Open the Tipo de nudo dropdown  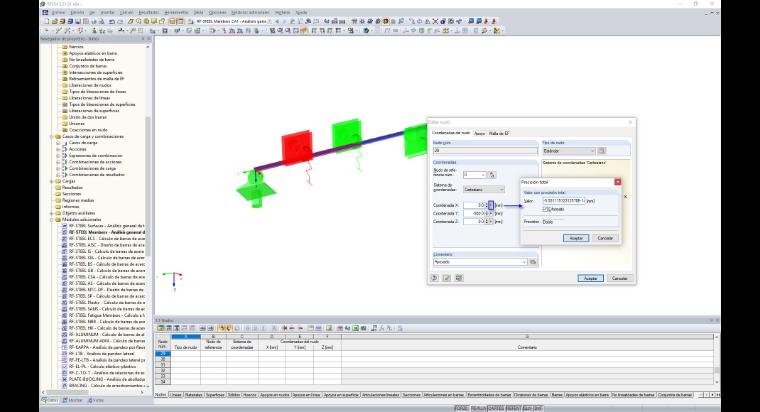point(569,151)
